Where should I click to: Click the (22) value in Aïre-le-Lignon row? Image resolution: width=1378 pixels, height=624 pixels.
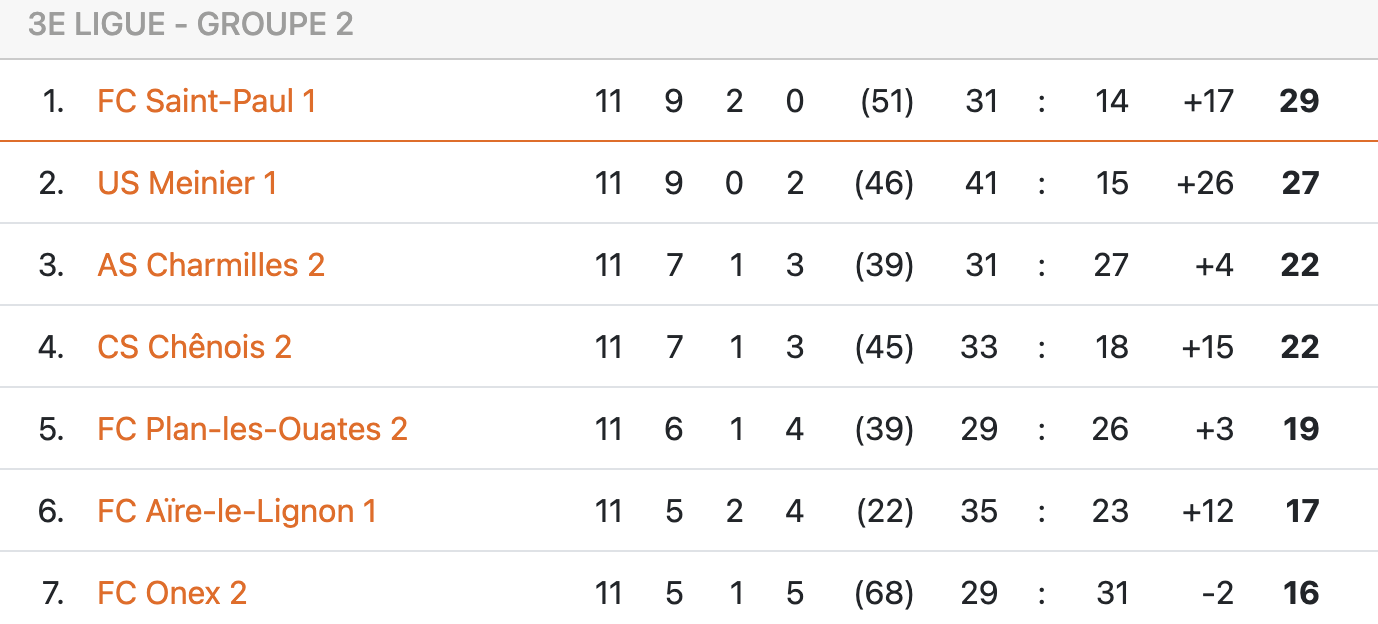[x=884, y=511]
